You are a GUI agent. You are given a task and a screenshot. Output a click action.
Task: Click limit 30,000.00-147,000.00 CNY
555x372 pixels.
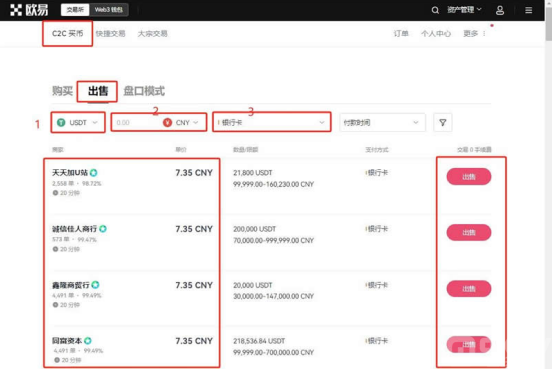click(273, 296)
